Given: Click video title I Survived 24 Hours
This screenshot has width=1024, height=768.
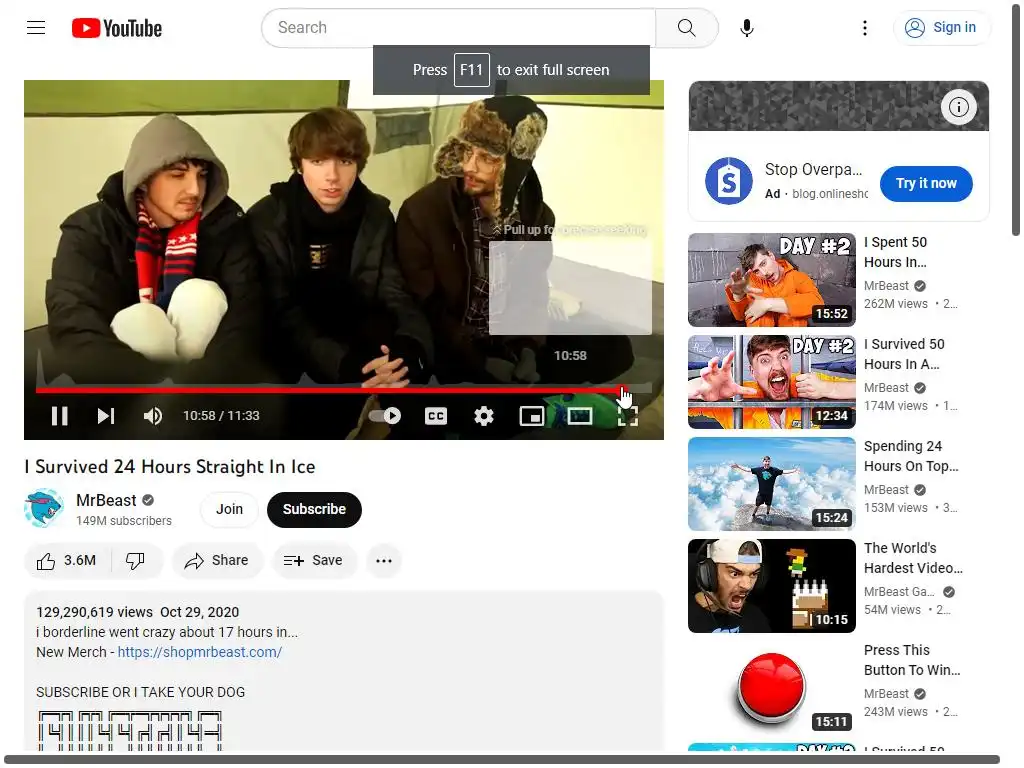Looking at the screenshot, I should point(170,466).
